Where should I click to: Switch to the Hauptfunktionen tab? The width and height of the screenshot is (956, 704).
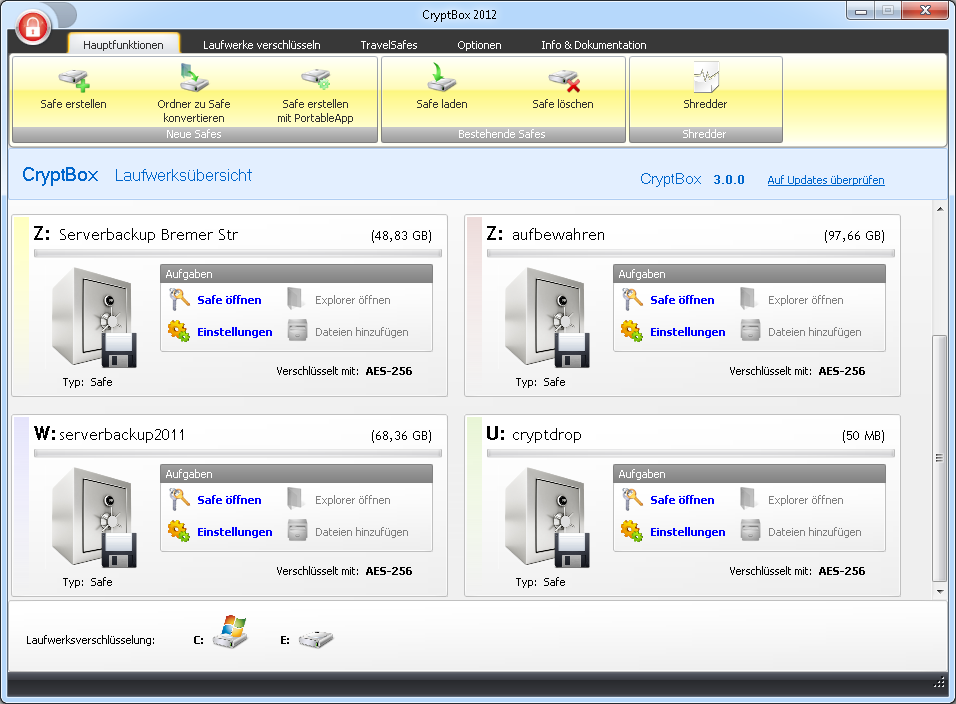click(123, 44)
